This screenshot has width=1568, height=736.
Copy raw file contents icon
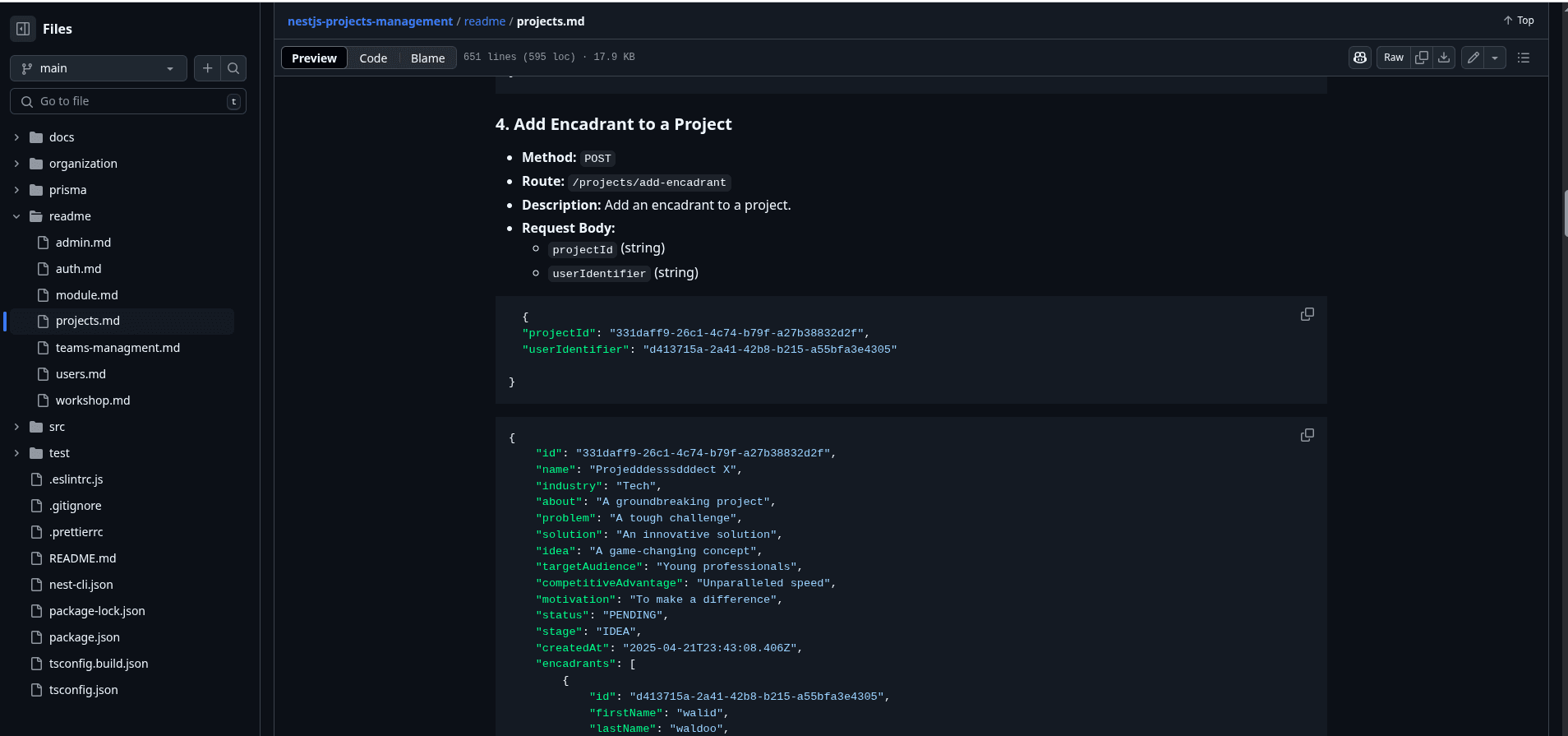click(x=1422, y=58)
